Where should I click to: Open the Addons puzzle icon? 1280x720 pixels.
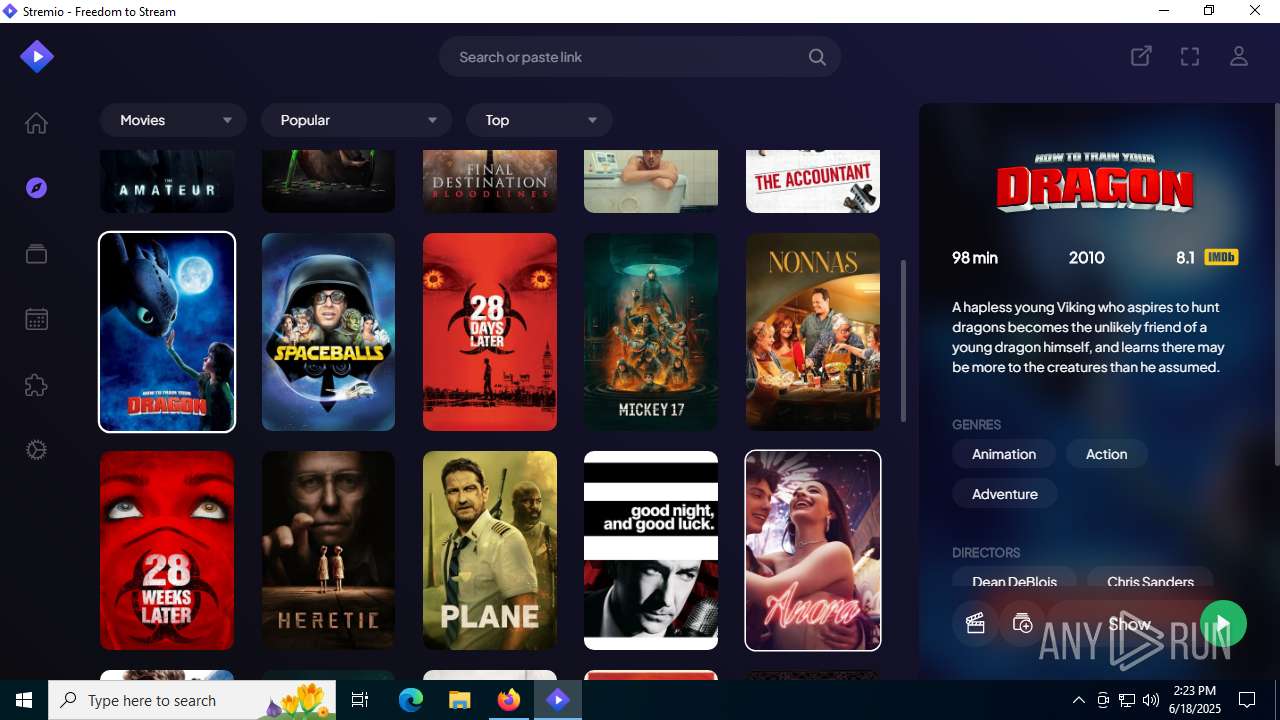tap(36, 385)
